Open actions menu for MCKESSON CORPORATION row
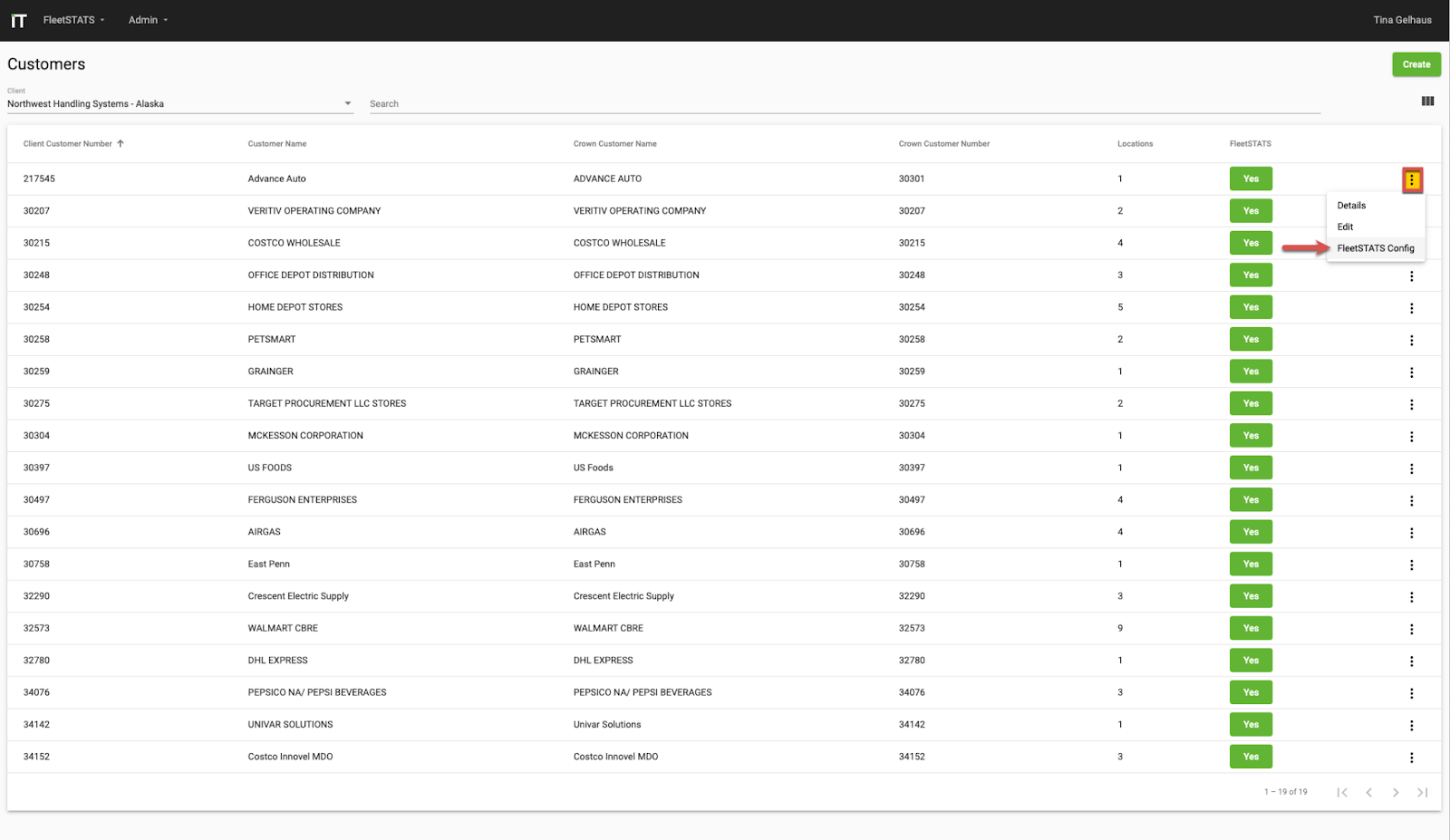The width and height of the screenshot is (1450, 840). [x=1411, y=437]
